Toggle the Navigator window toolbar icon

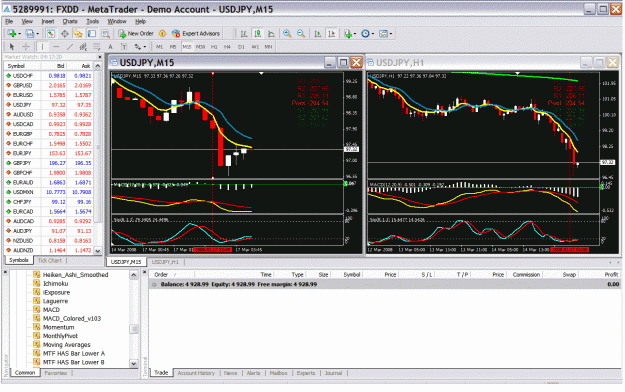point(78,33)
